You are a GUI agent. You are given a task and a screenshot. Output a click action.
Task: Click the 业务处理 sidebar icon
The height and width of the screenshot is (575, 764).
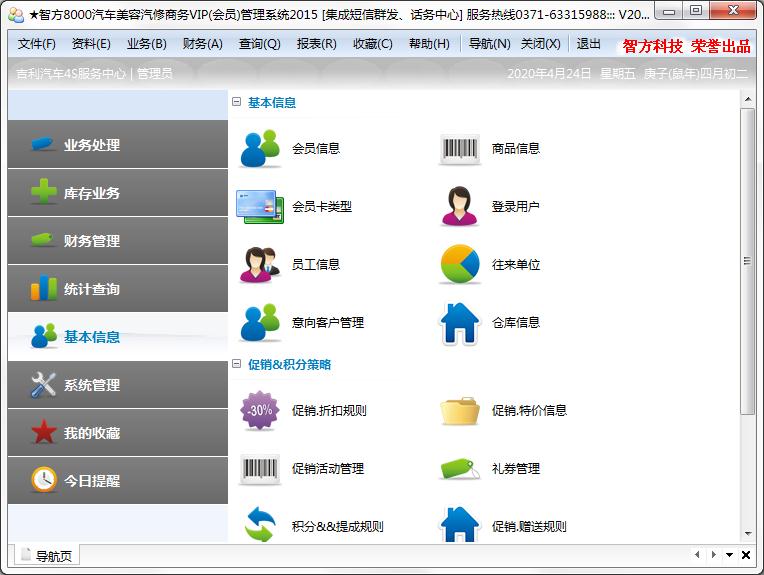click(42, 144)
